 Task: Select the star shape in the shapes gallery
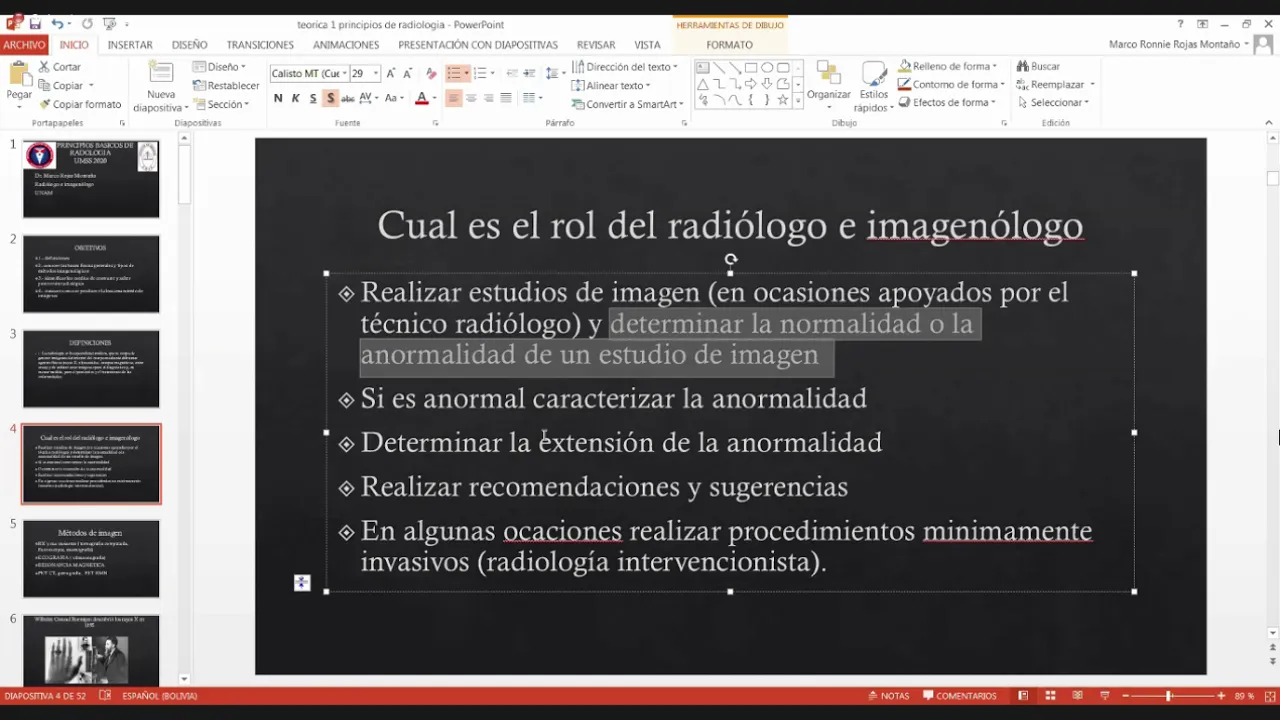tap(783, 100)
